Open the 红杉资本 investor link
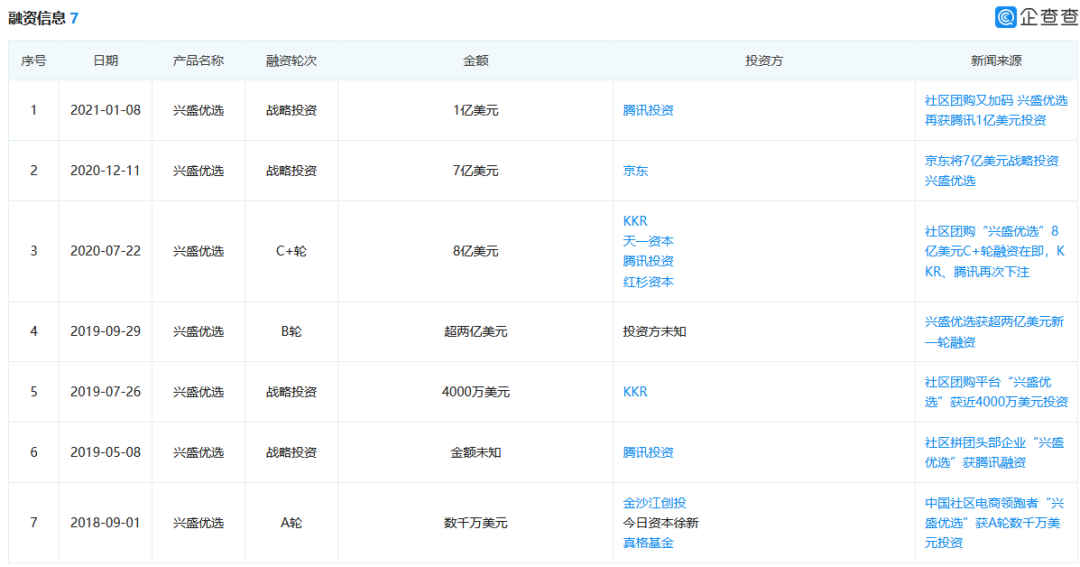Viewport: 1080px width, 567px height. click(x=648, y=282)
